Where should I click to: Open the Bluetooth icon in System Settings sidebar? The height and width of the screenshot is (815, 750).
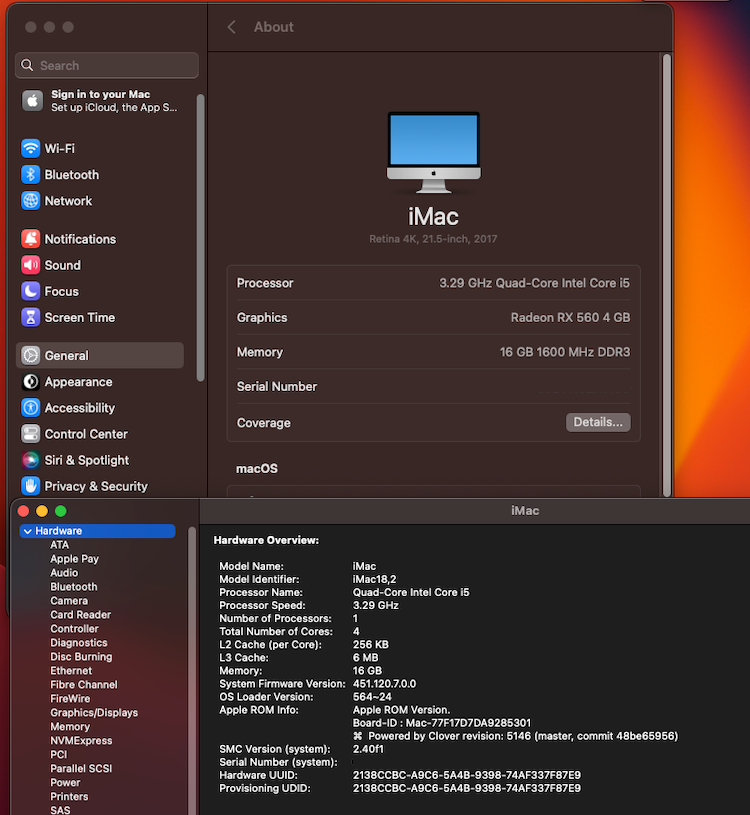(31, 175)
